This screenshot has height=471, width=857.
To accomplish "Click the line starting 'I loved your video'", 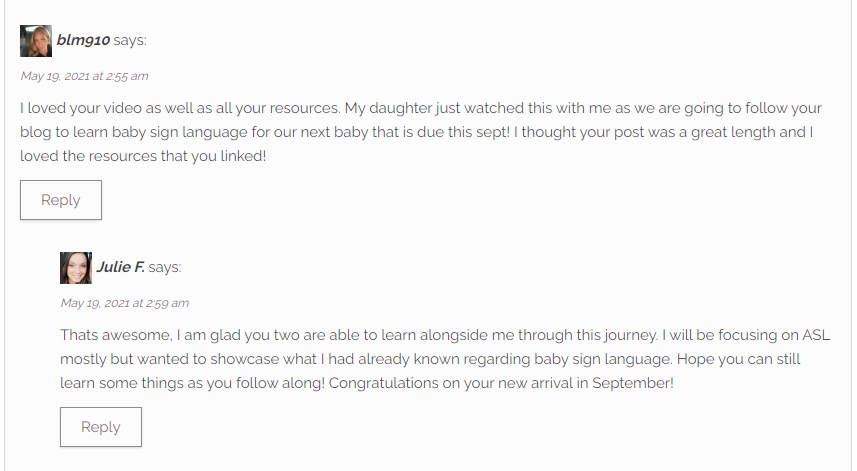I will click(x=421, y=108).
